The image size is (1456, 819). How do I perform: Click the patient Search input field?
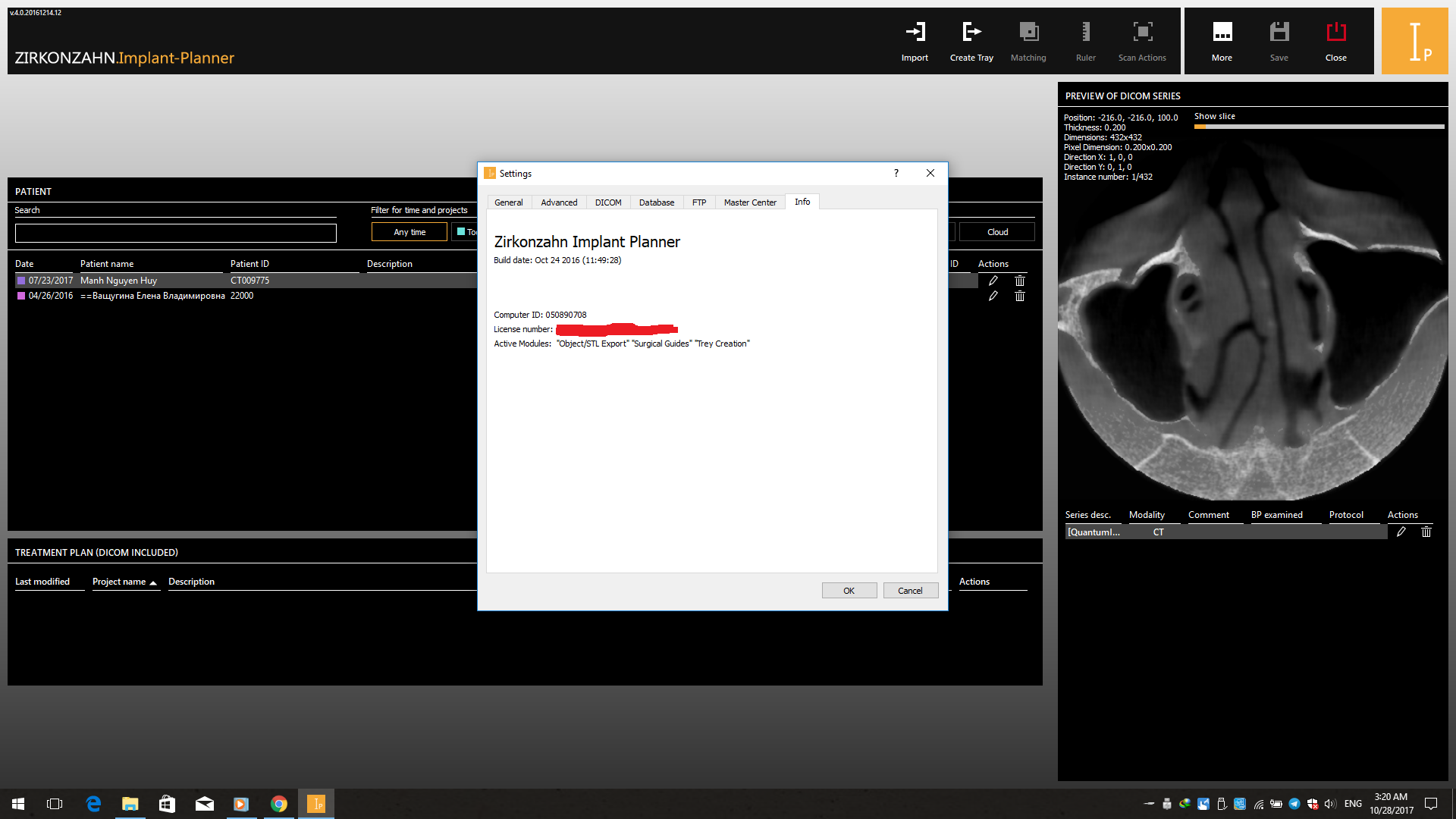pos(176,233)
